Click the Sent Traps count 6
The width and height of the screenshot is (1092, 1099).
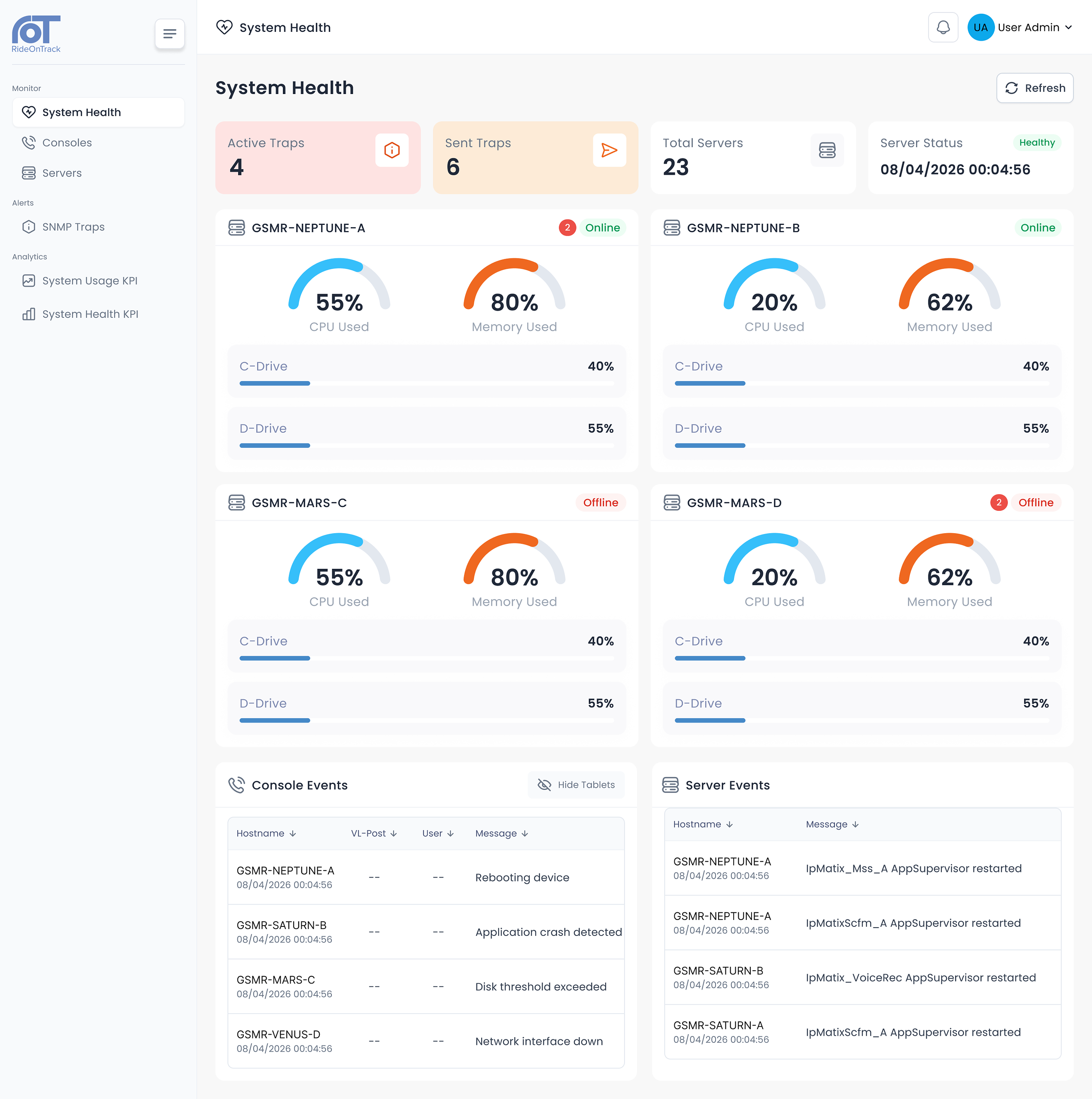[453, 167]
